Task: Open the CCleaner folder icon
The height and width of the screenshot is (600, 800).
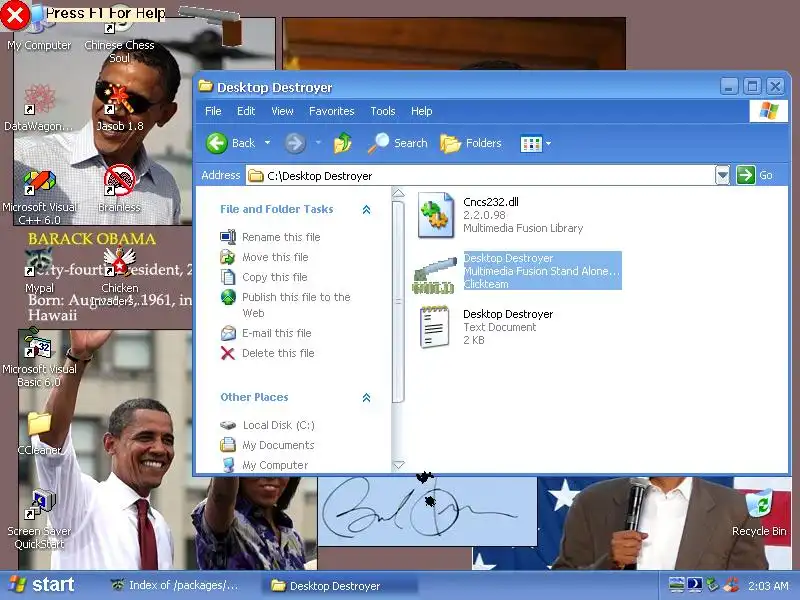Action: click(39, 433)
